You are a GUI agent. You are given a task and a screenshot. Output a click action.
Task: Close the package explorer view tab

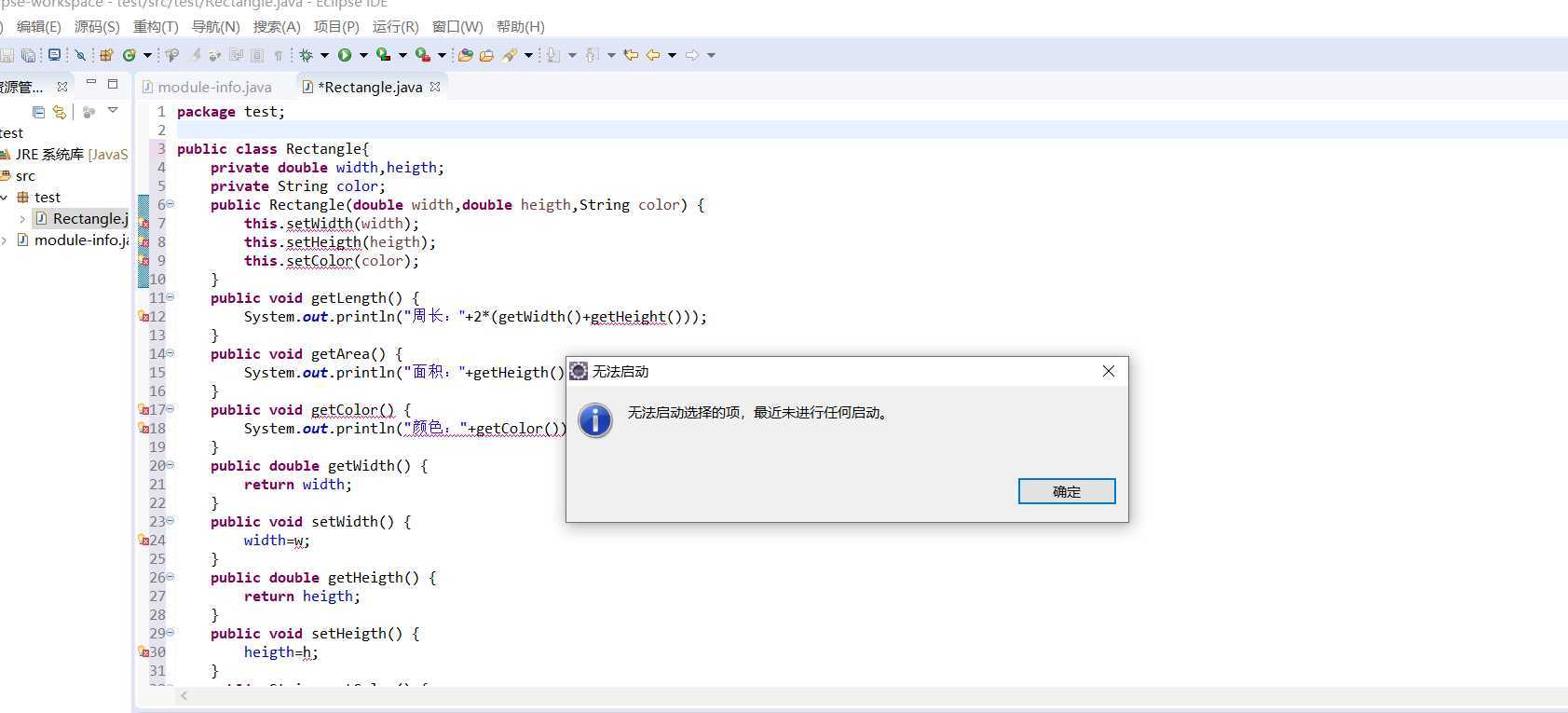point(62,87)
